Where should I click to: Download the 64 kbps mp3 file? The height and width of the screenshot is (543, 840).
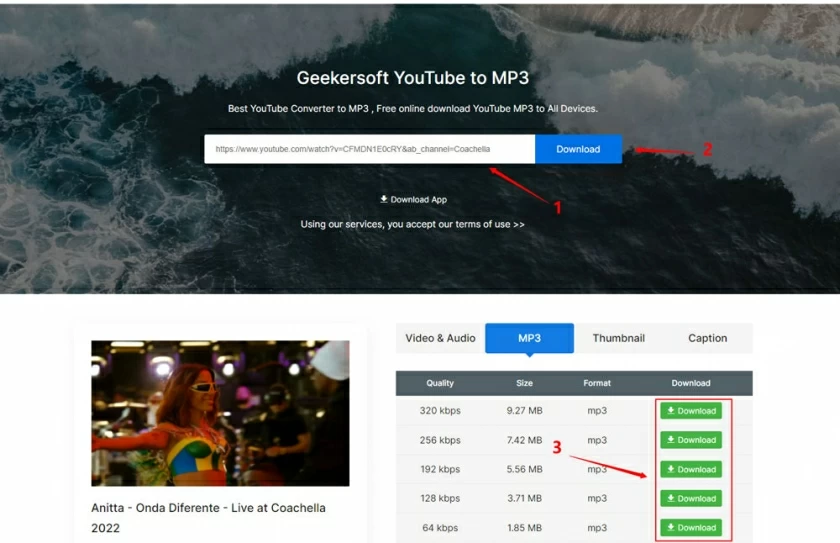(x=691, y=527)
